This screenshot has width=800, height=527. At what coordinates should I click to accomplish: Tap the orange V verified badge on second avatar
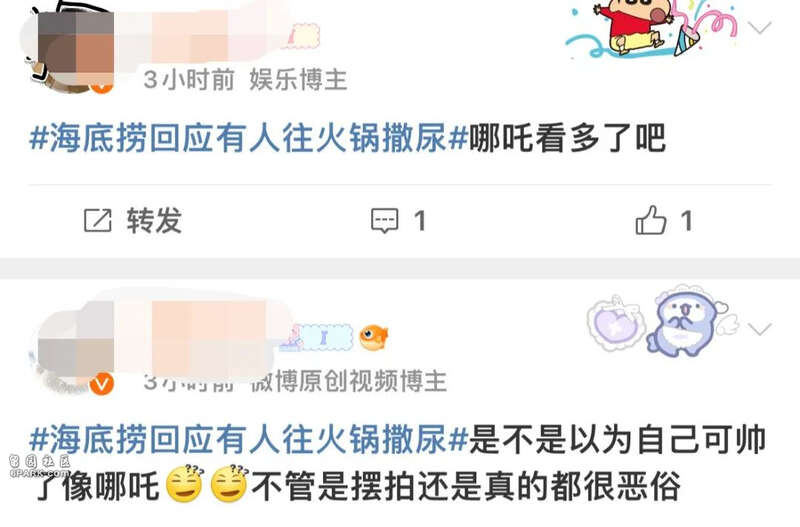[102, 383]
